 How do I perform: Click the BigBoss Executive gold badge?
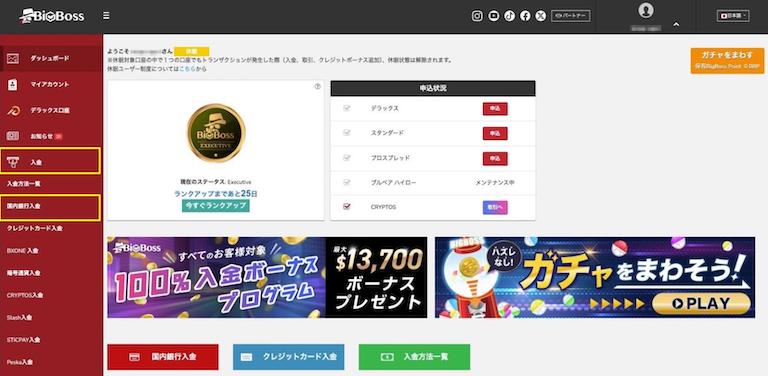216,132
